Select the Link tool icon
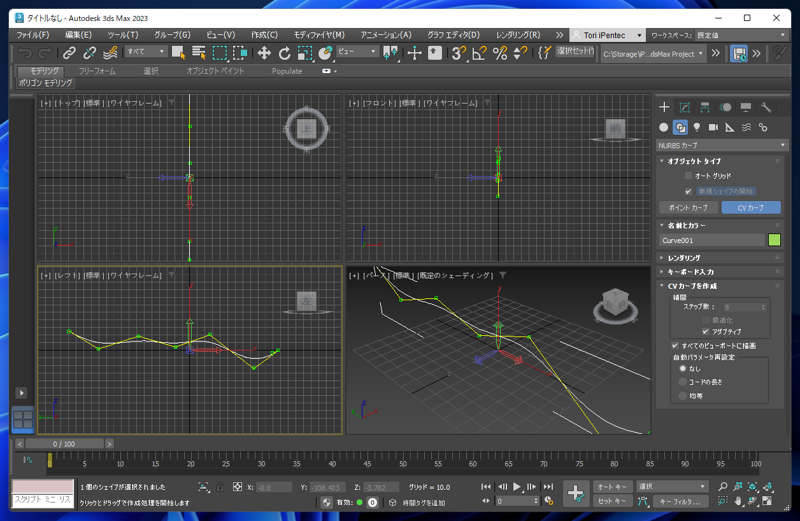 coord(69,53)
